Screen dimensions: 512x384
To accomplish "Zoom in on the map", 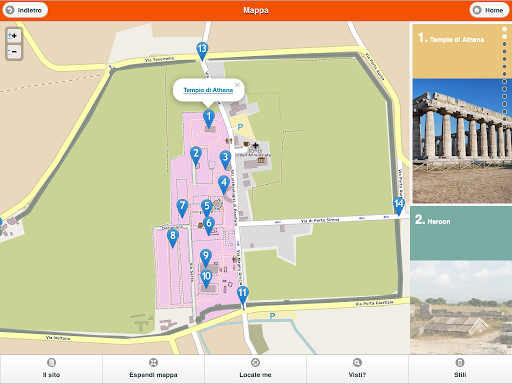I will (14, 36).
